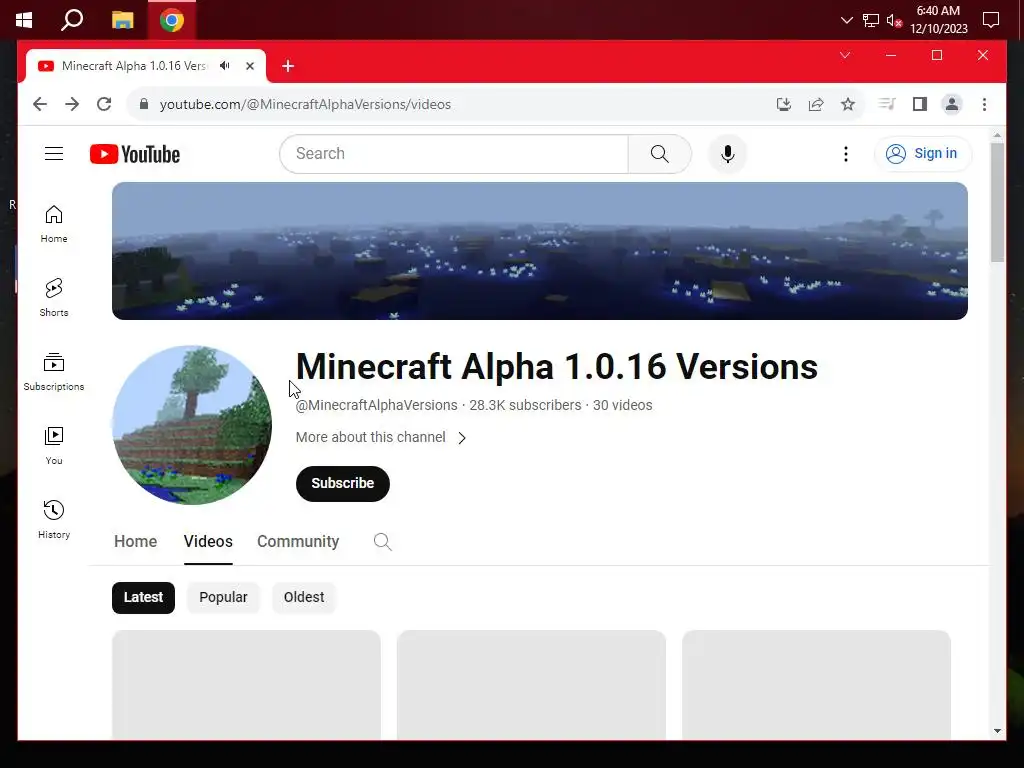Open the Community tab
The image size is (1024, 768).
pyautogui.click(x=298, y=541)
